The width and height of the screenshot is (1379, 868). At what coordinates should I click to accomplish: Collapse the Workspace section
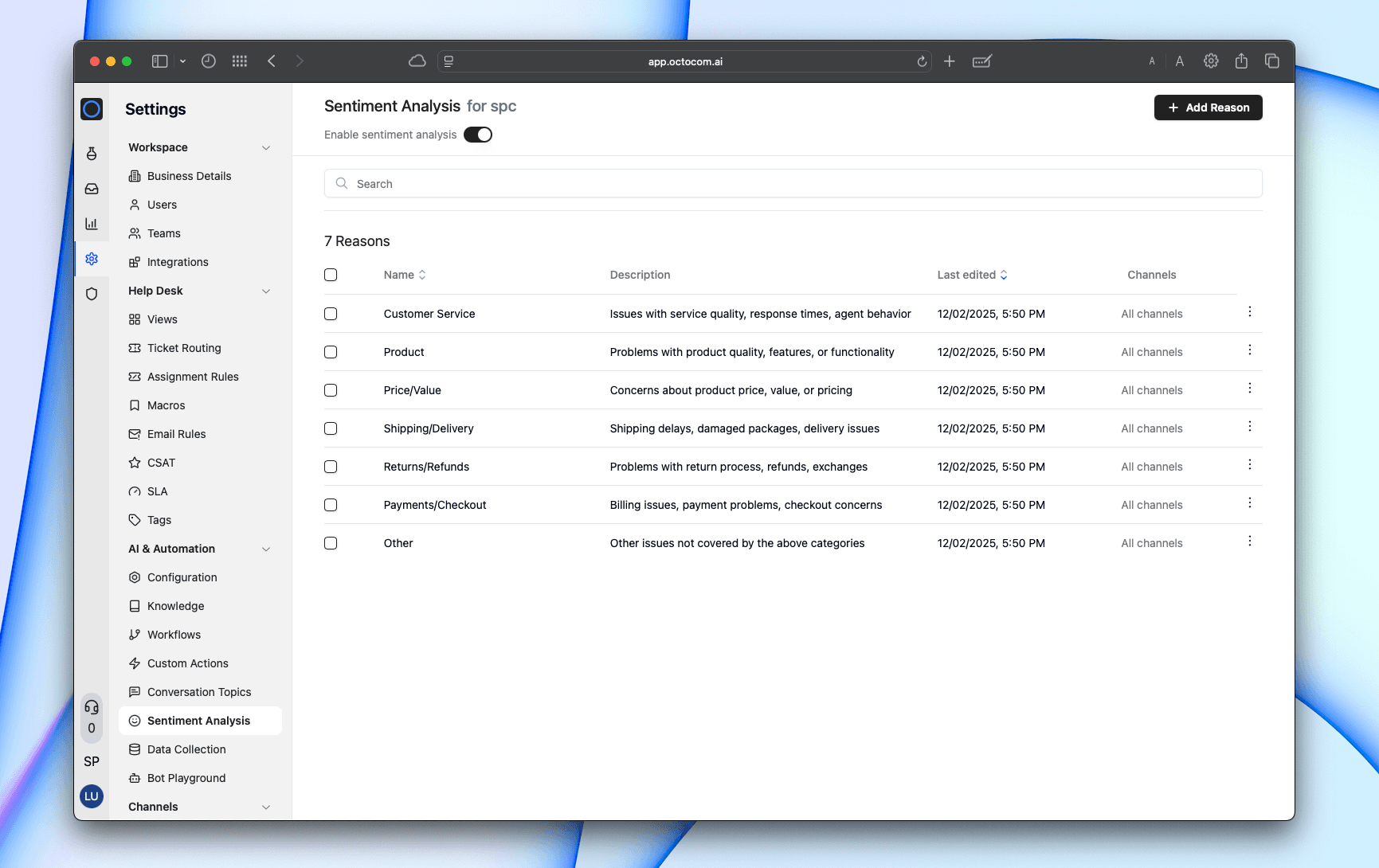[266, 148]
